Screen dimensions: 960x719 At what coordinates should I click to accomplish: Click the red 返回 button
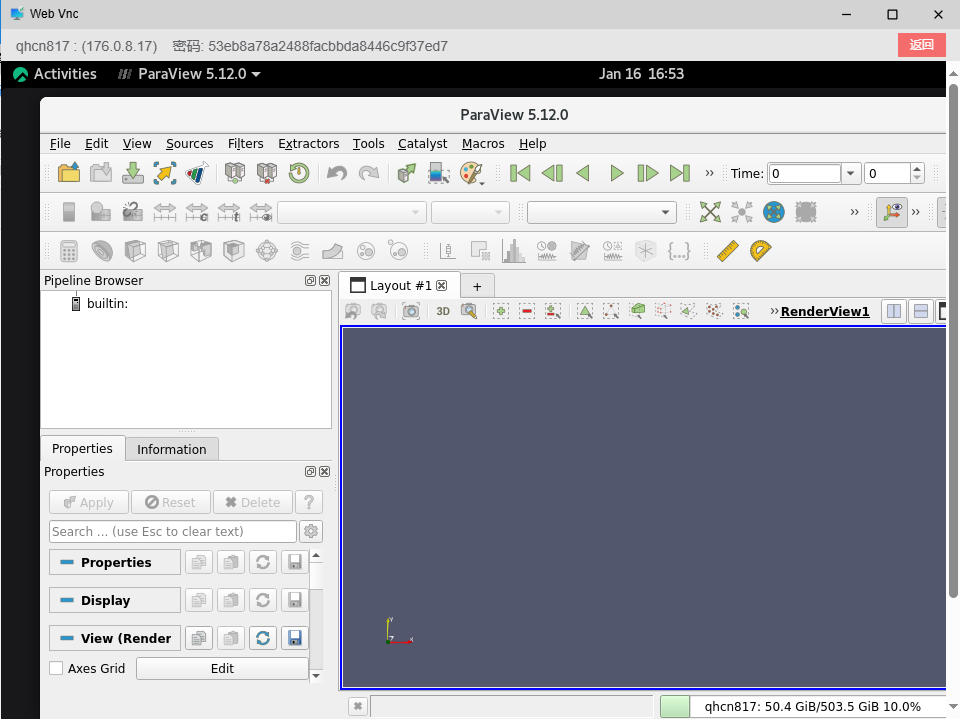(x=921, y=45)
